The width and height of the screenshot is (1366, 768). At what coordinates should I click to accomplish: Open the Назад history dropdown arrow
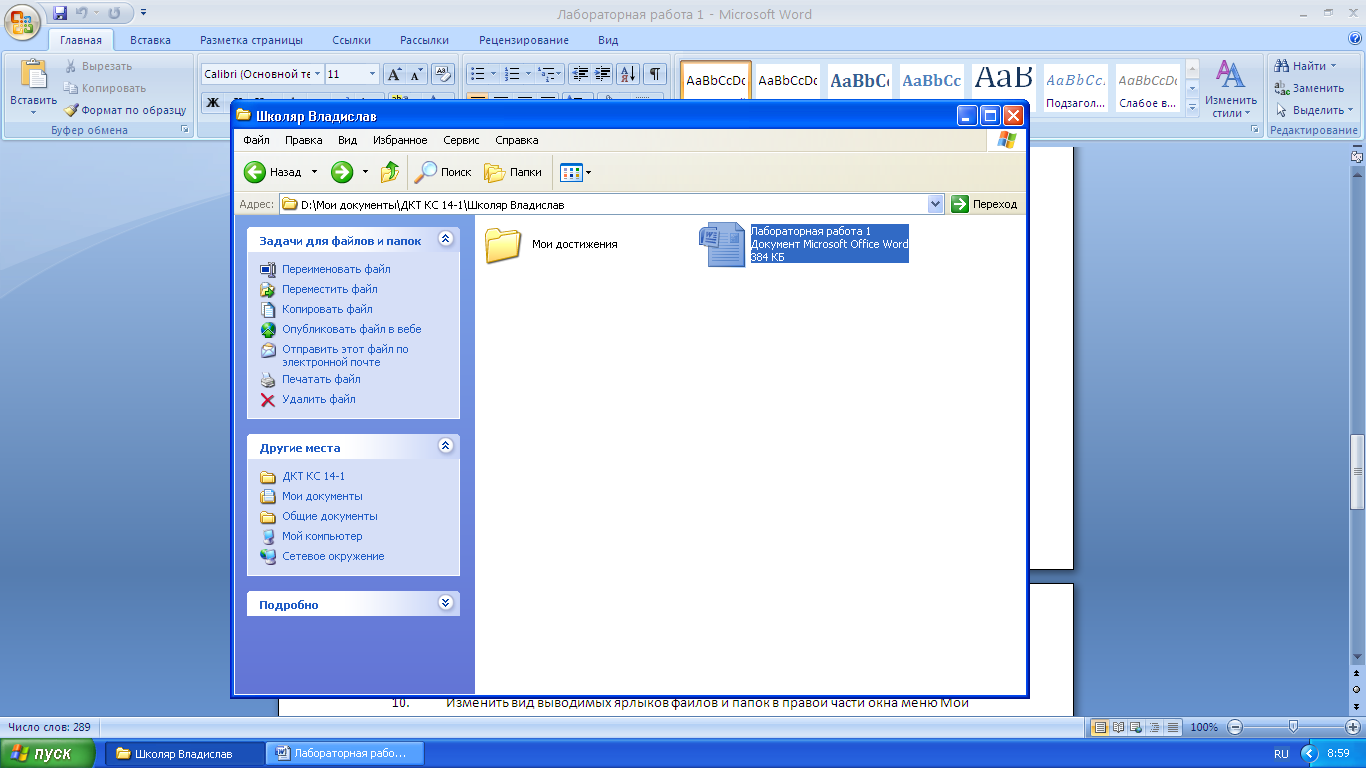coord(314,172)
